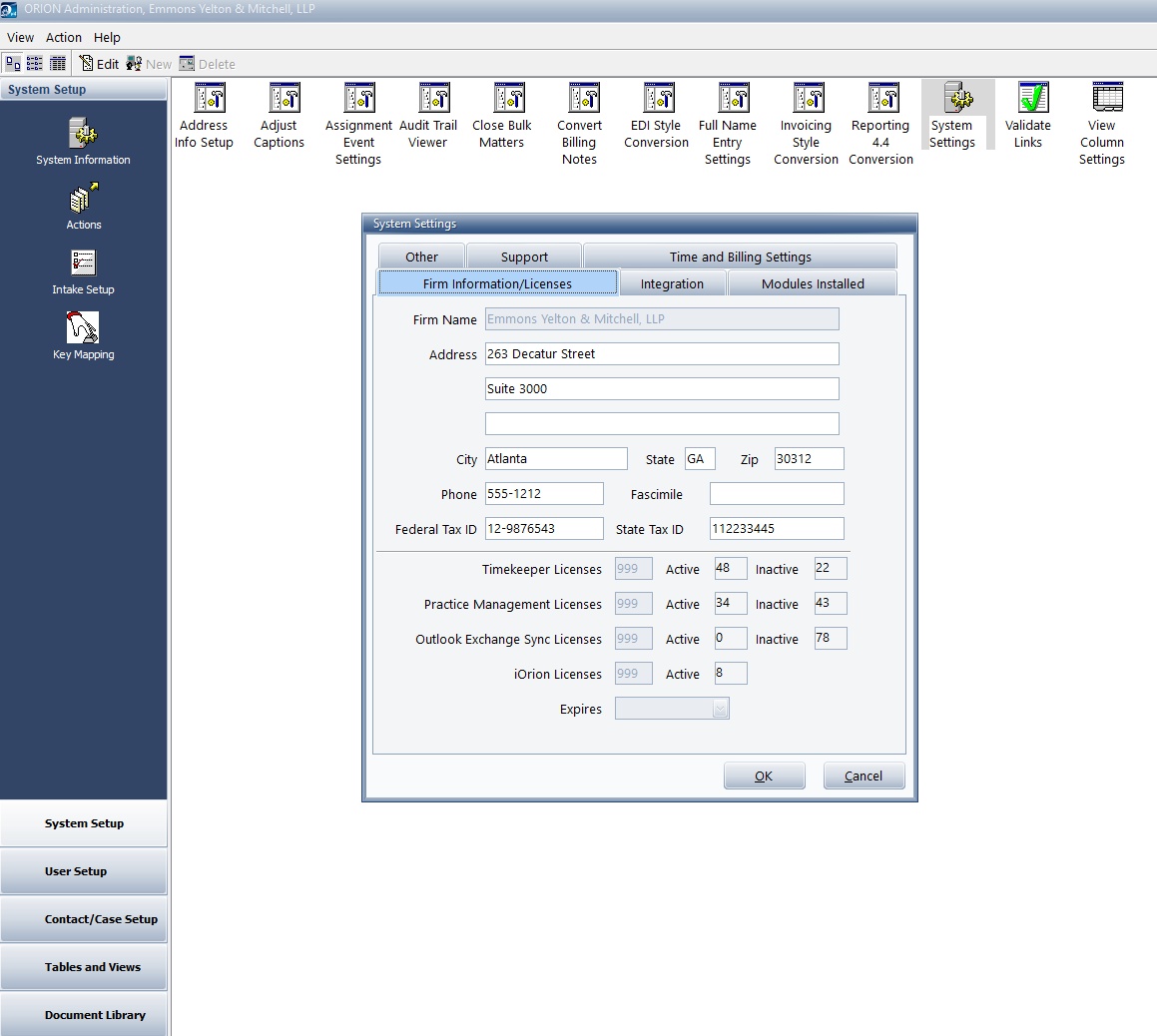This screenshot has width=1157, height=1036.
Task: Open the Tables and Views section
Action: click(84, 967)
